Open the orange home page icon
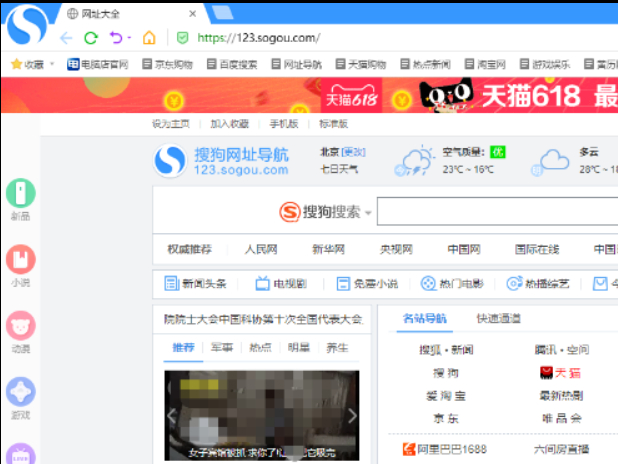The image size is (618, 464). (x=149, y=38)
